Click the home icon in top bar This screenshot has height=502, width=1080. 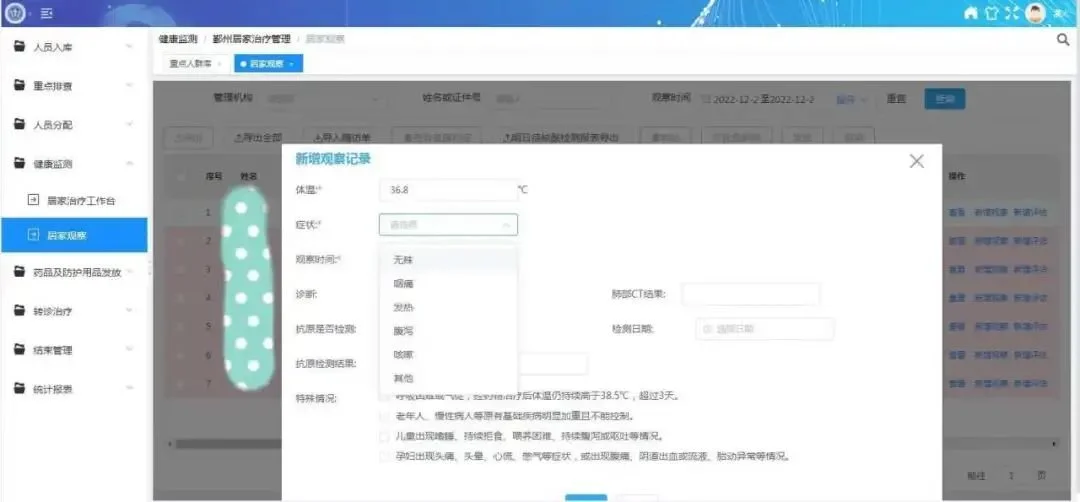click(x=970, y=13)
